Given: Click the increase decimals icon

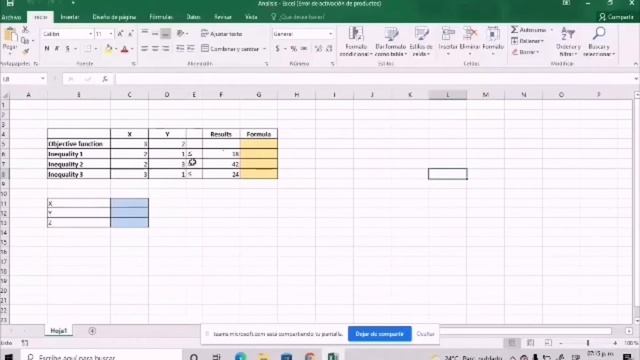Looking at the screenshot, I should pos(318,49).
